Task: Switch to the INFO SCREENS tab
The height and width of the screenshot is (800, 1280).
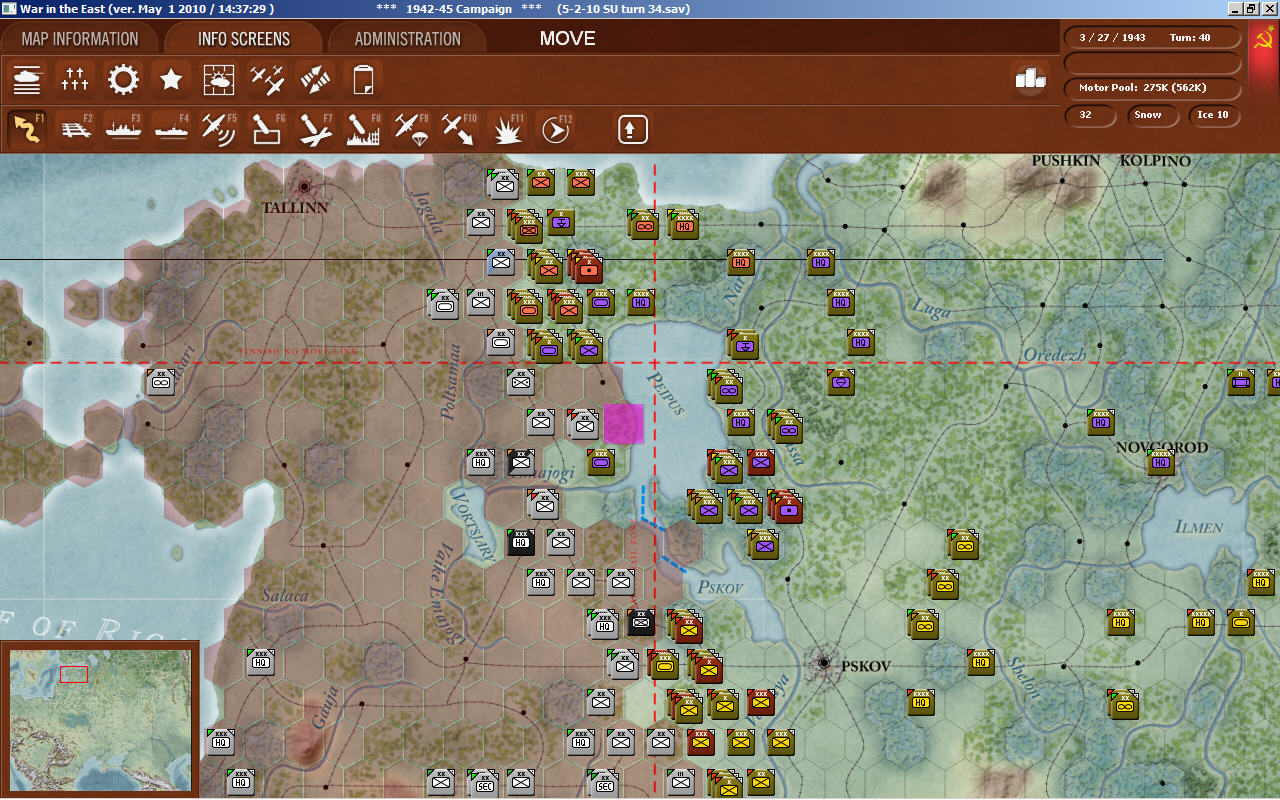Action: pos(244,39)
